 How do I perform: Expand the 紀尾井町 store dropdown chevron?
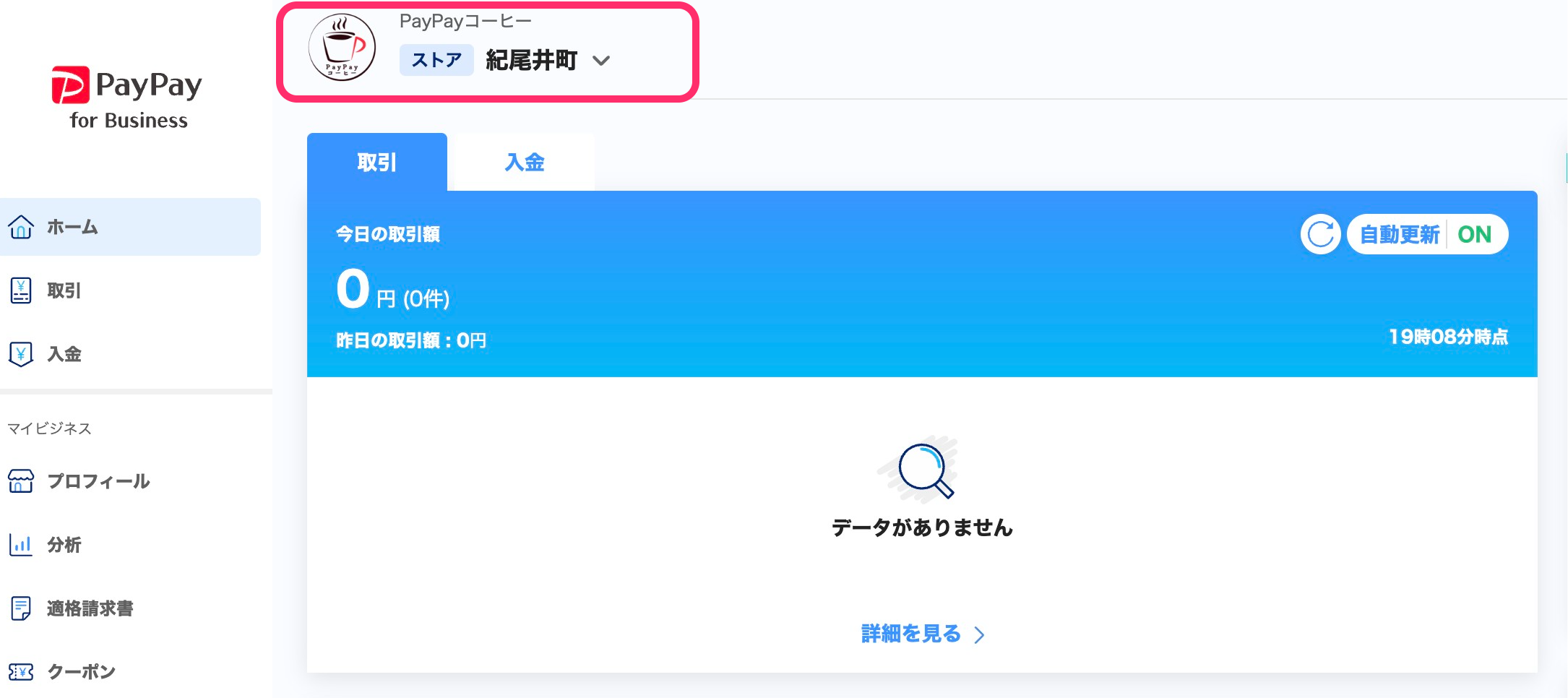click(x=601, y=61)
